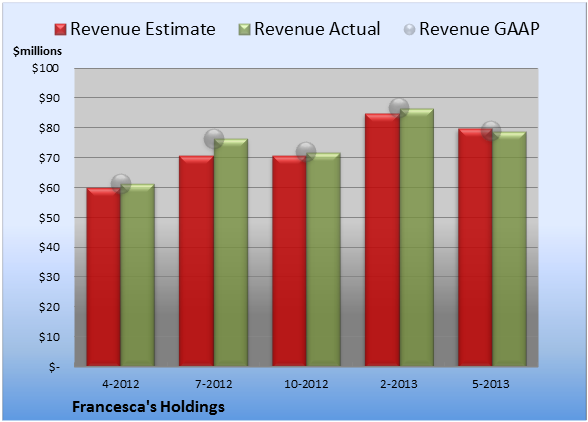Select the green actual bar for 4-2012
Image resolution: width=588 pixels, height=422 pixels.
pos(137,275)
